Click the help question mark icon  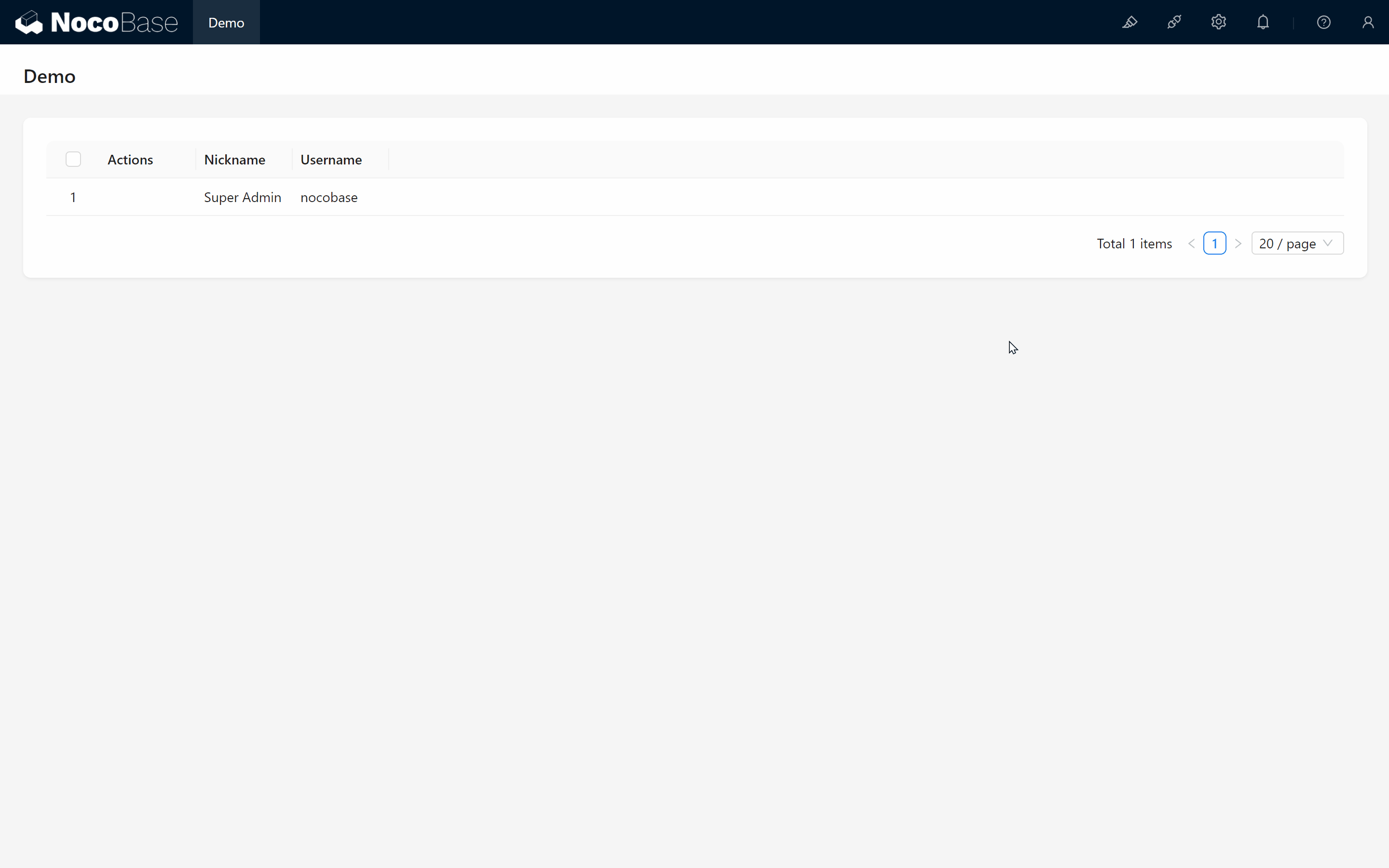tap(1324, 22)
